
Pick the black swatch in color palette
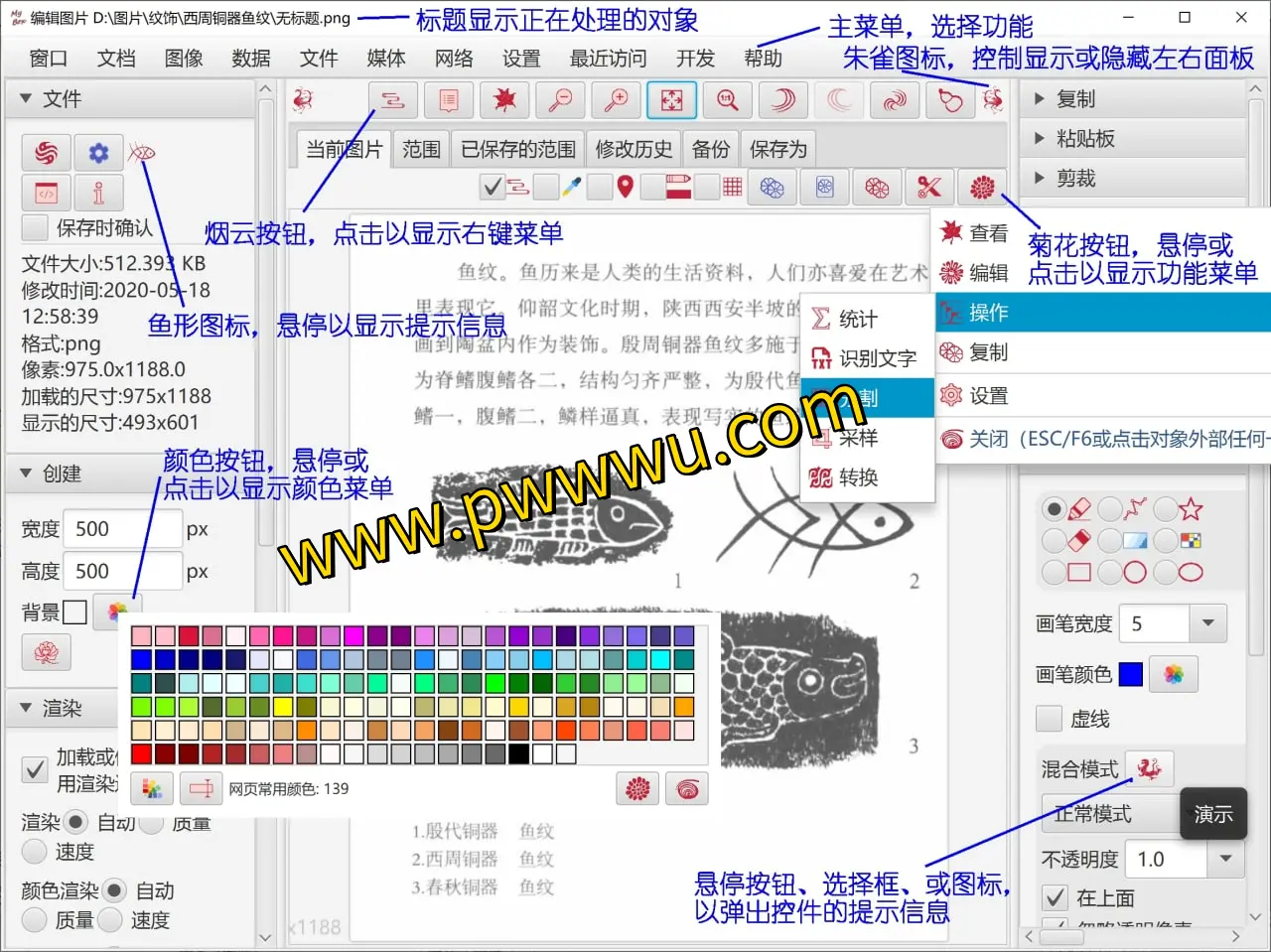pos(517,753)
